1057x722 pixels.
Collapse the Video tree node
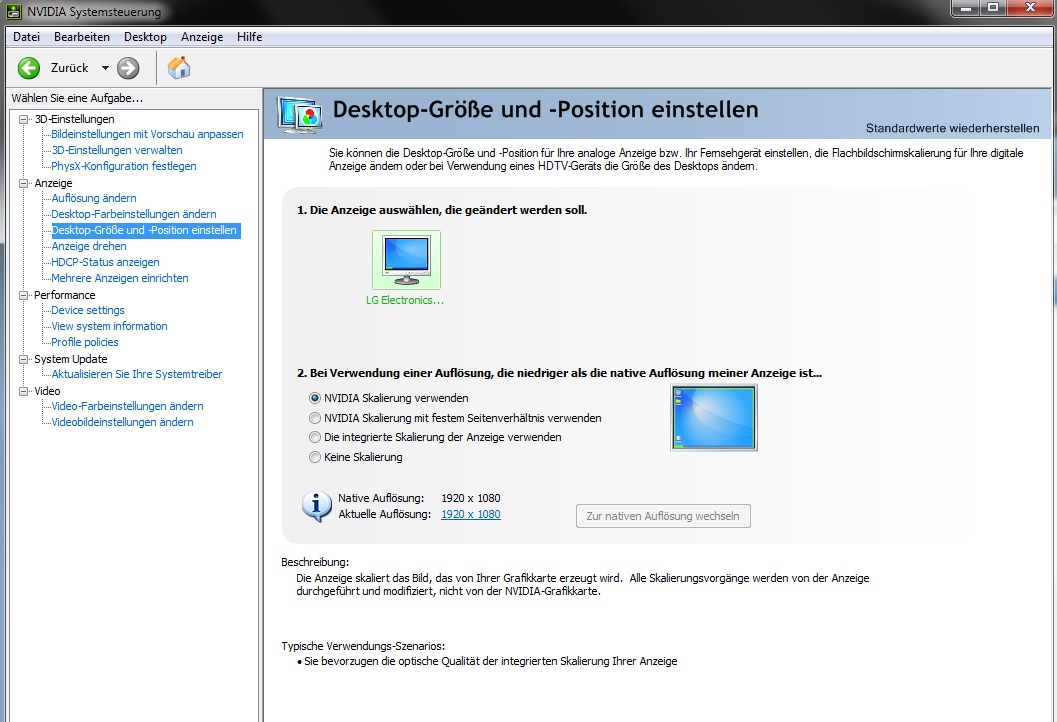[24, 391]
